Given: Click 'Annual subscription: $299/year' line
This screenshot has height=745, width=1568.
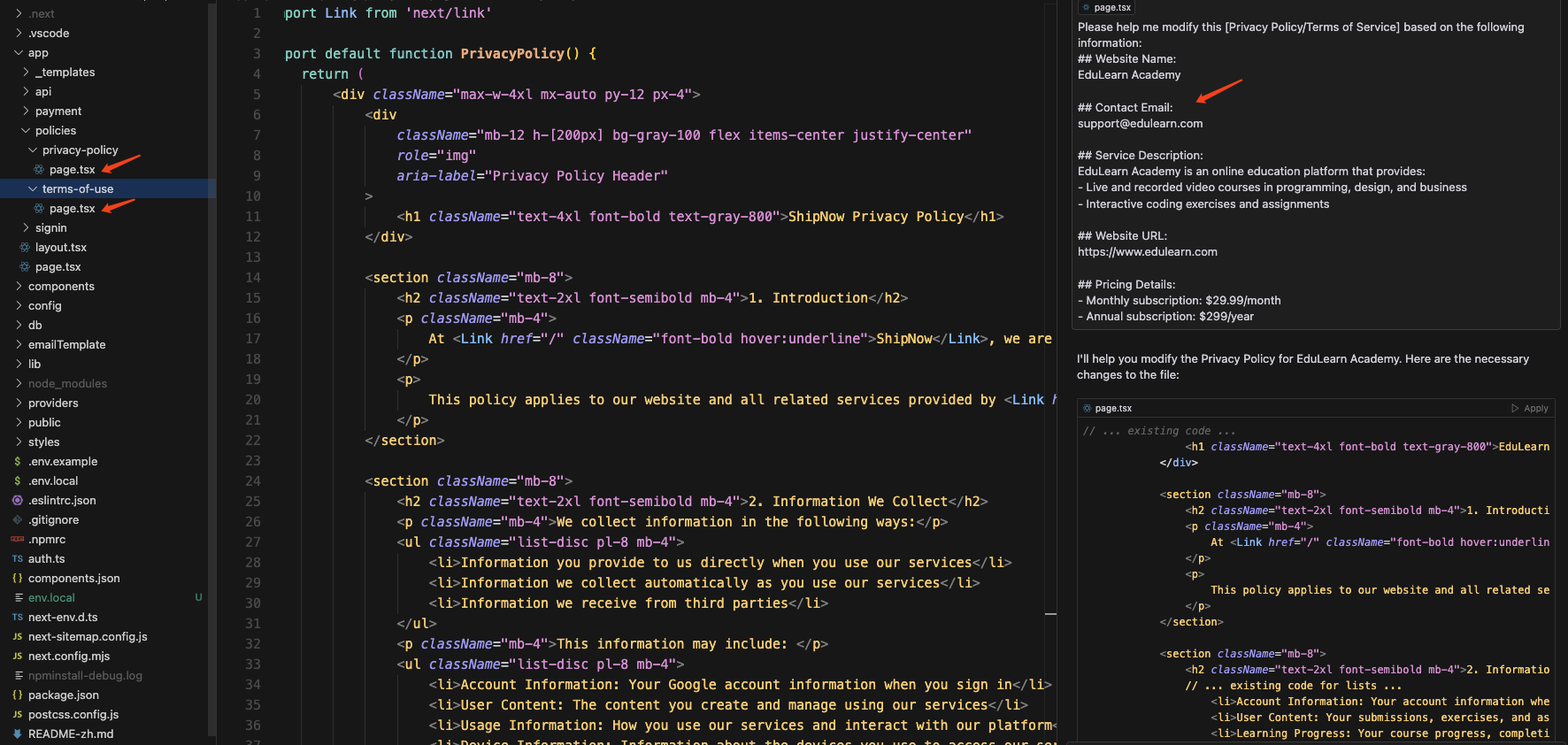Looking at the screenshot, I should click(x=1165, y=316).
